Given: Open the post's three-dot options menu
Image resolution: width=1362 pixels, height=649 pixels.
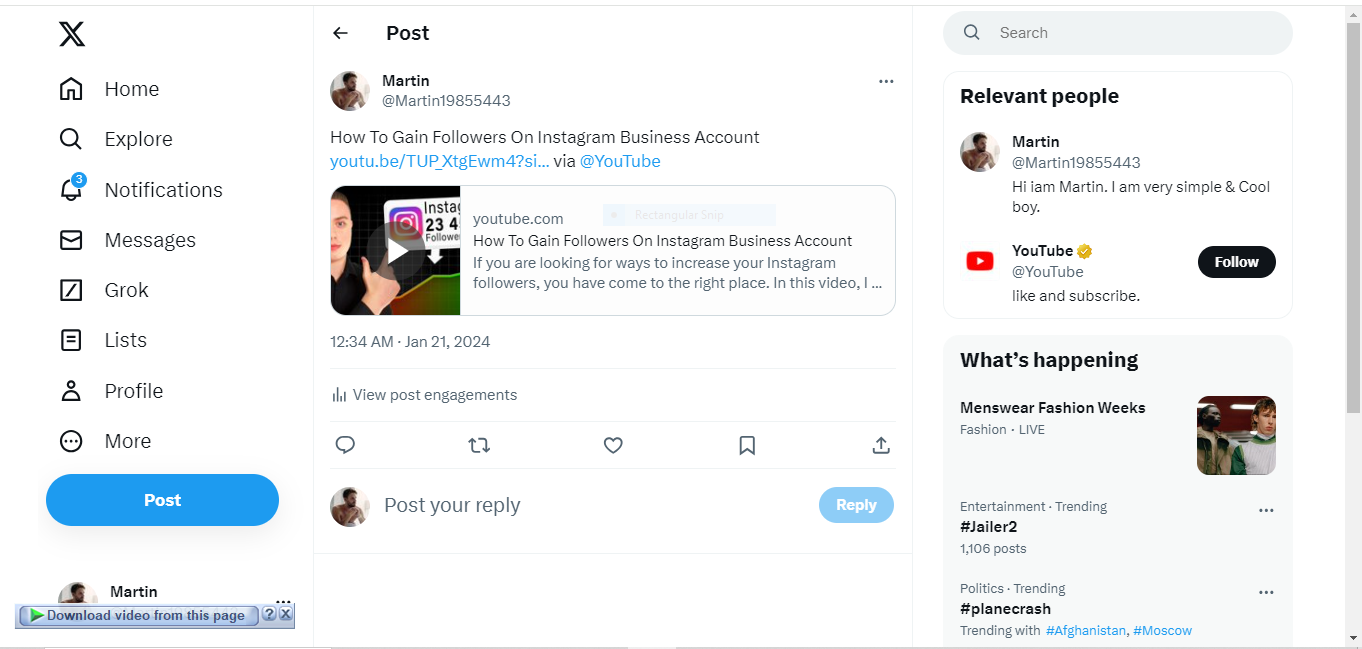Looking at the screenshot, I should [x=886, y=81].
